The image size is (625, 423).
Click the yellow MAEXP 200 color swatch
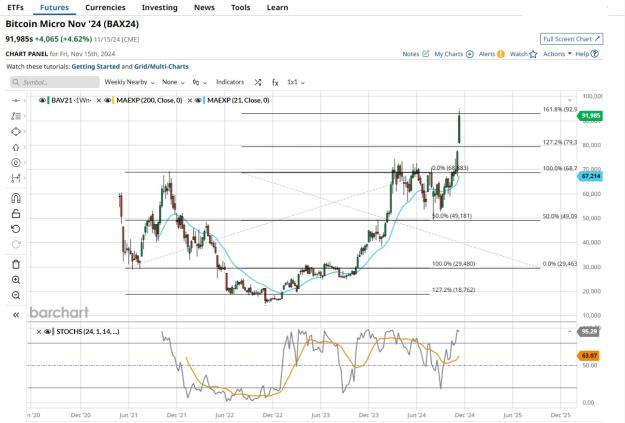tap(114, 100)
